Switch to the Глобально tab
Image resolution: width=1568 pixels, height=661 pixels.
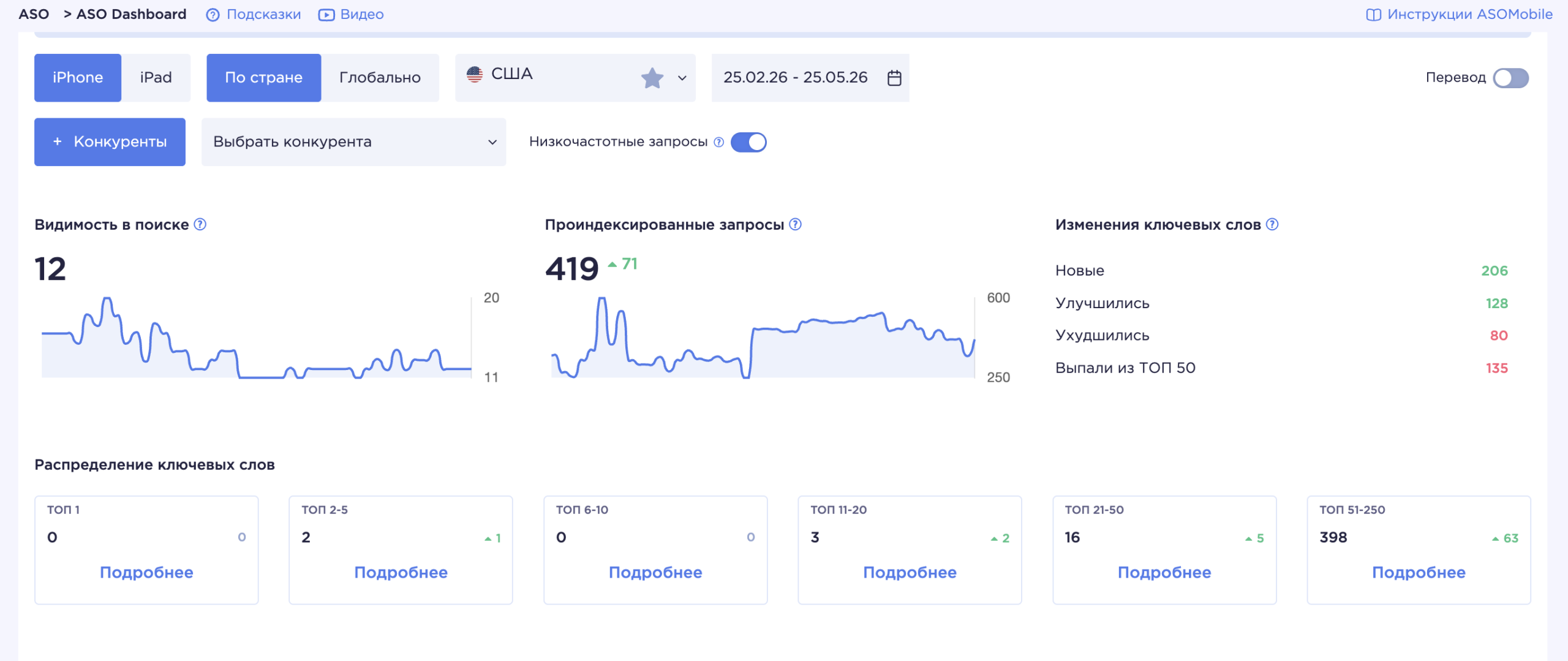click(x=380, y=78)
